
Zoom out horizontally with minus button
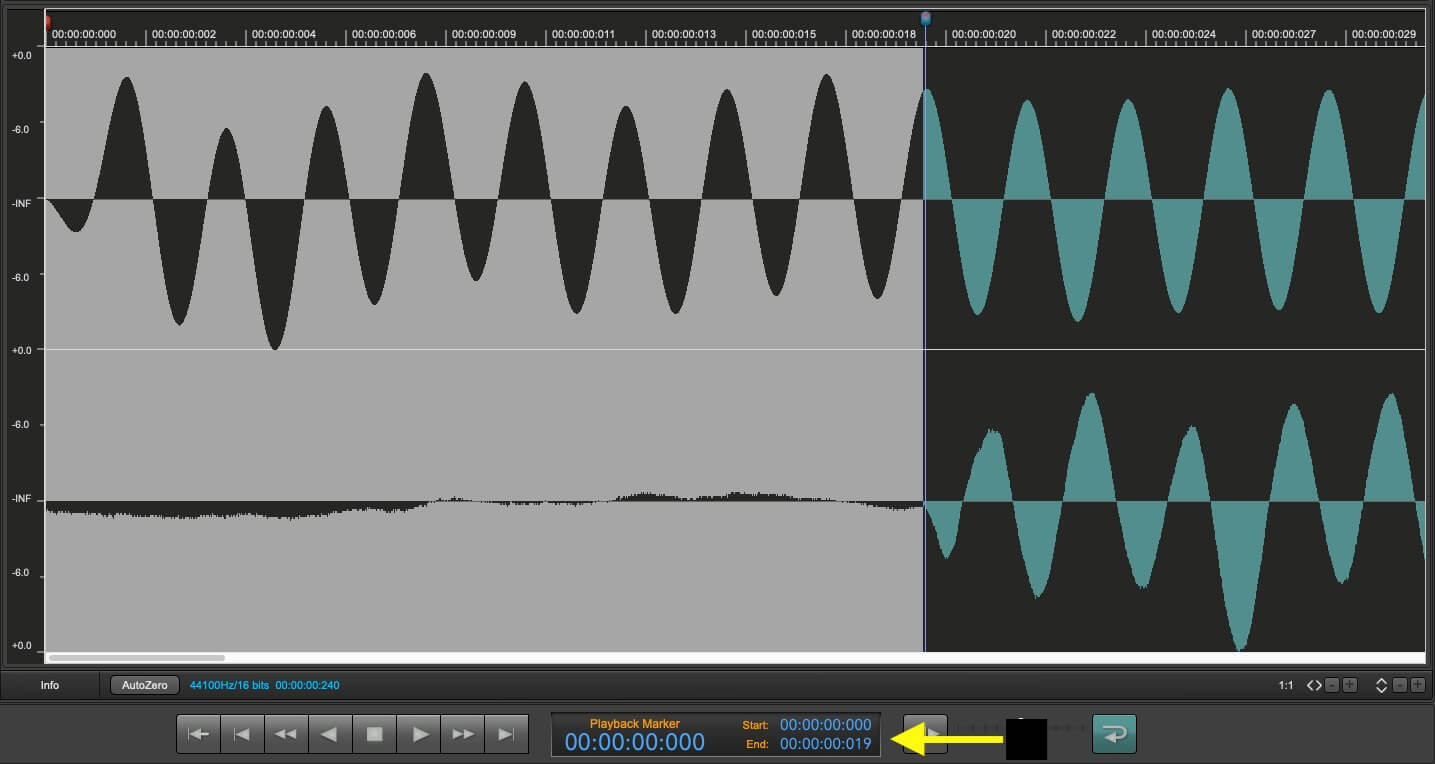pyautogui.click(x=1332, y=685)
